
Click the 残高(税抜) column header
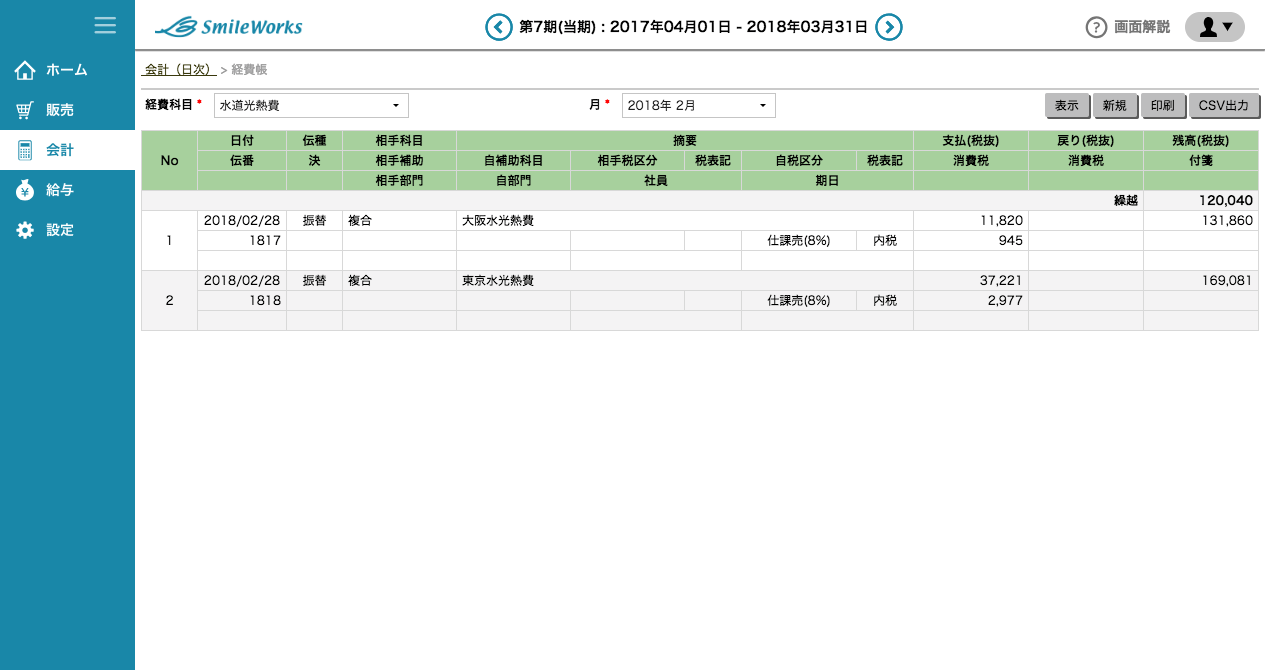click(x=1201, y=141)
